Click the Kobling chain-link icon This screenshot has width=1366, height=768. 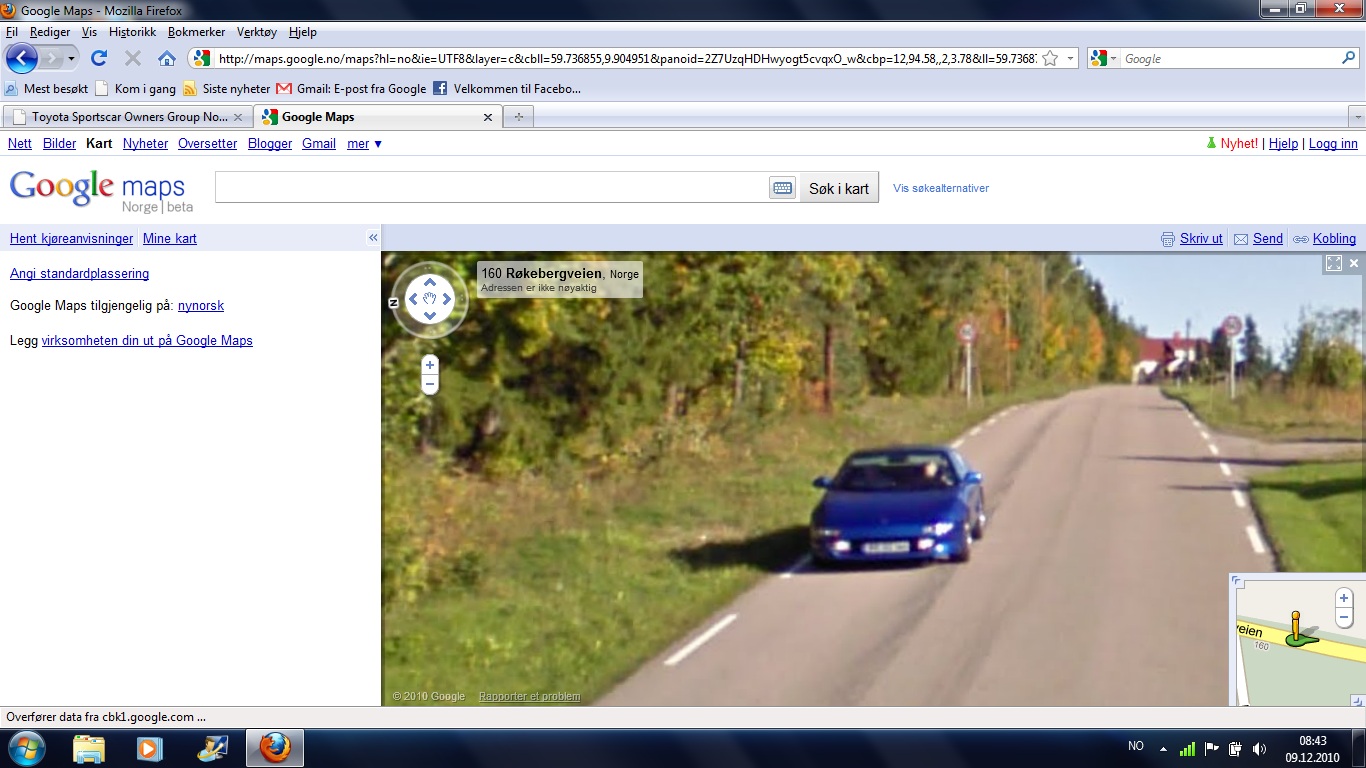(x=1300, y=238)
